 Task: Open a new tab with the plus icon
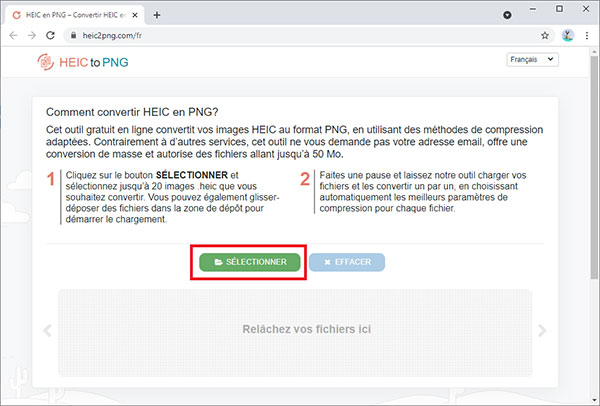coord(157,15)
